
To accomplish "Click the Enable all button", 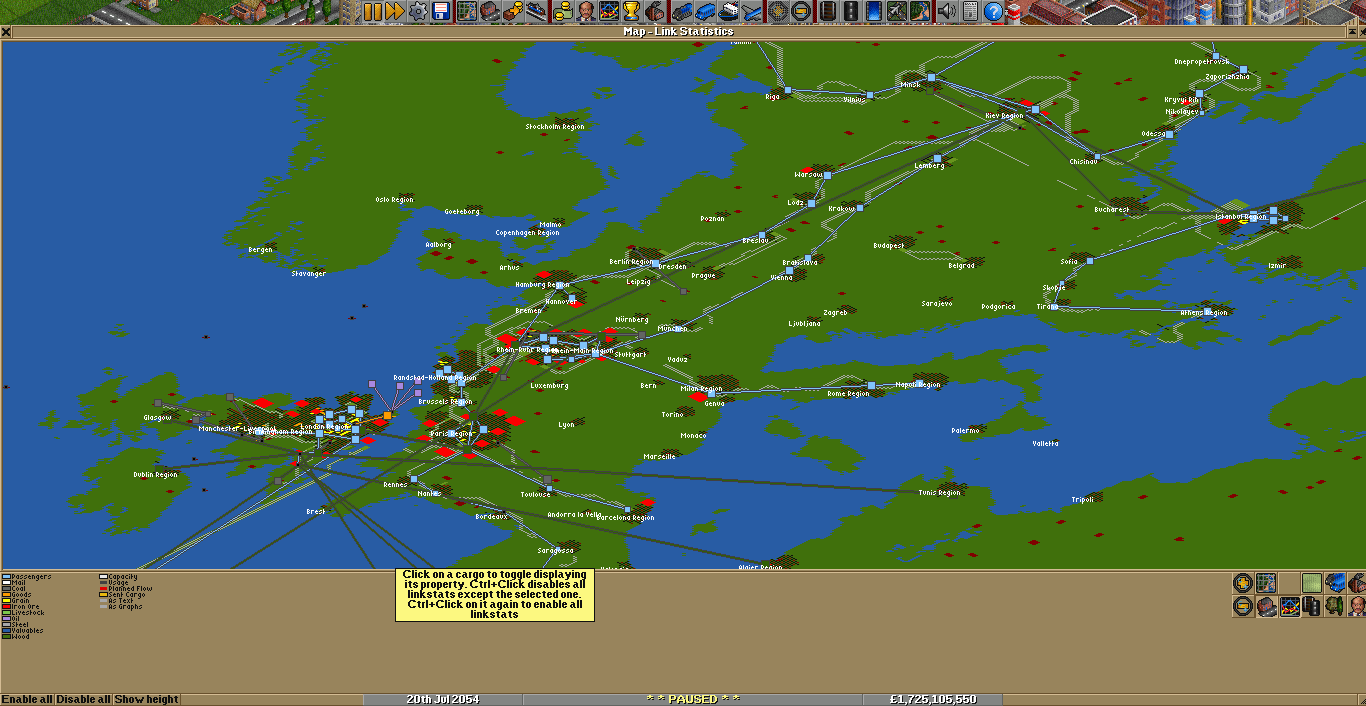I will (x=28, y=699).
